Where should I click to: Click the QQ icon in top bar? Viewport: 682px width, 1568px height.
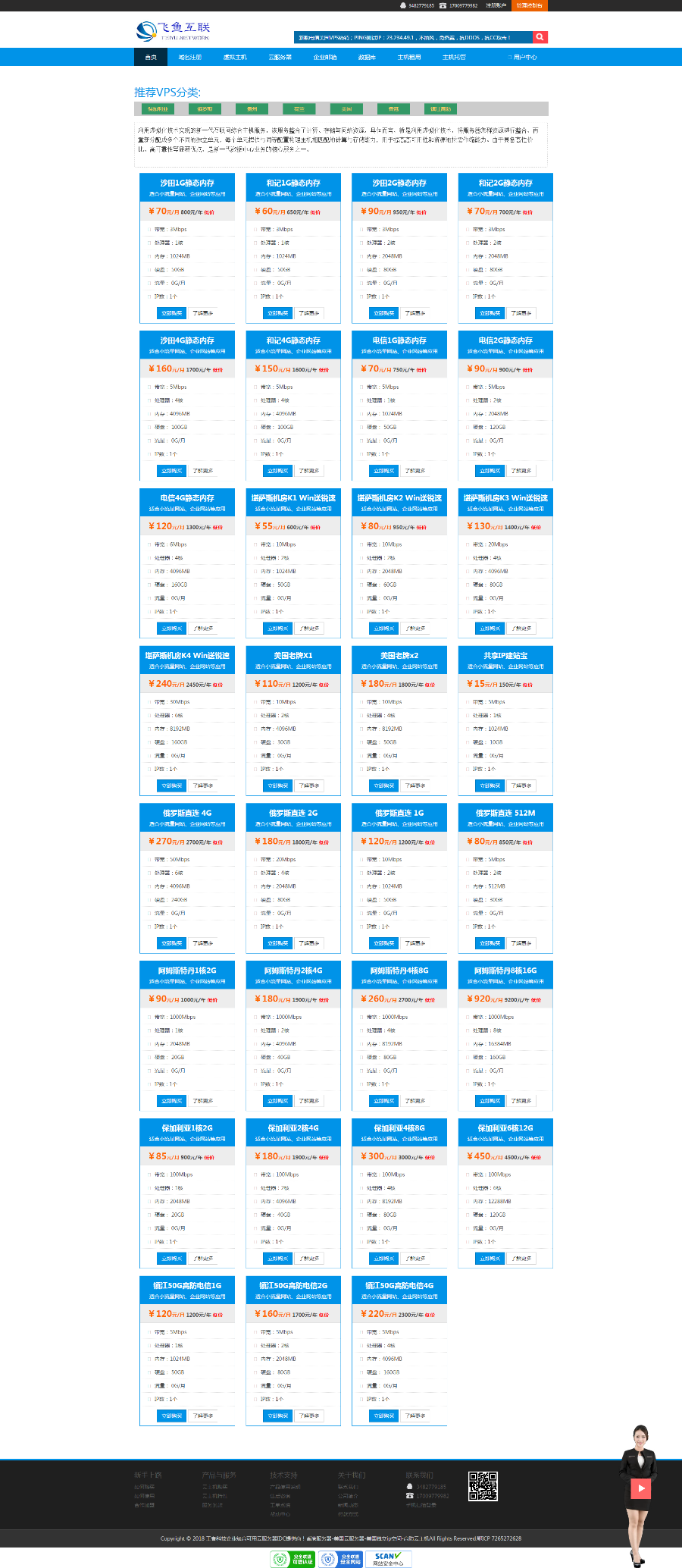click(x=403, y=5)
